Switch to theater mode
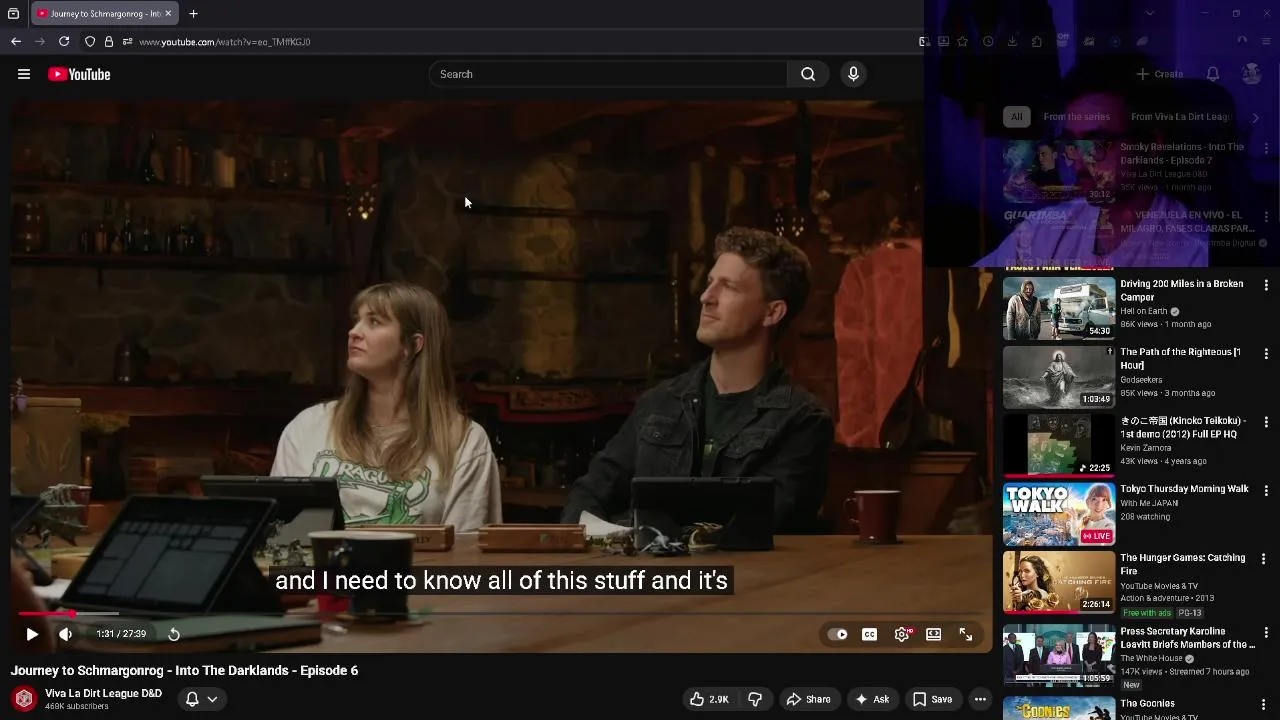 click(x=934, y=634)
